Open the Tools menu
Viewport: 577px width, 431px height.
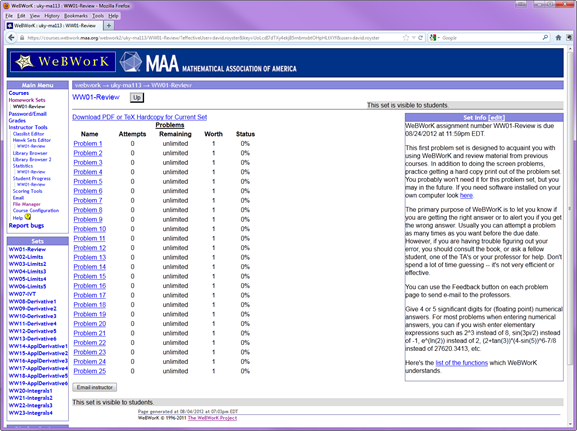[x=98, y=16]
